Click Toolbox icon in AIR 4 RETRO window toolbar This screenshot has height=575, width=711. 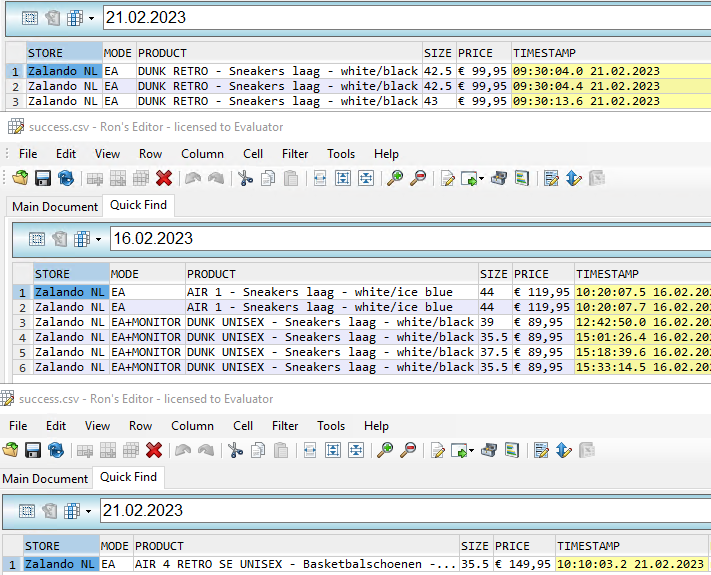tap(489, 450)
